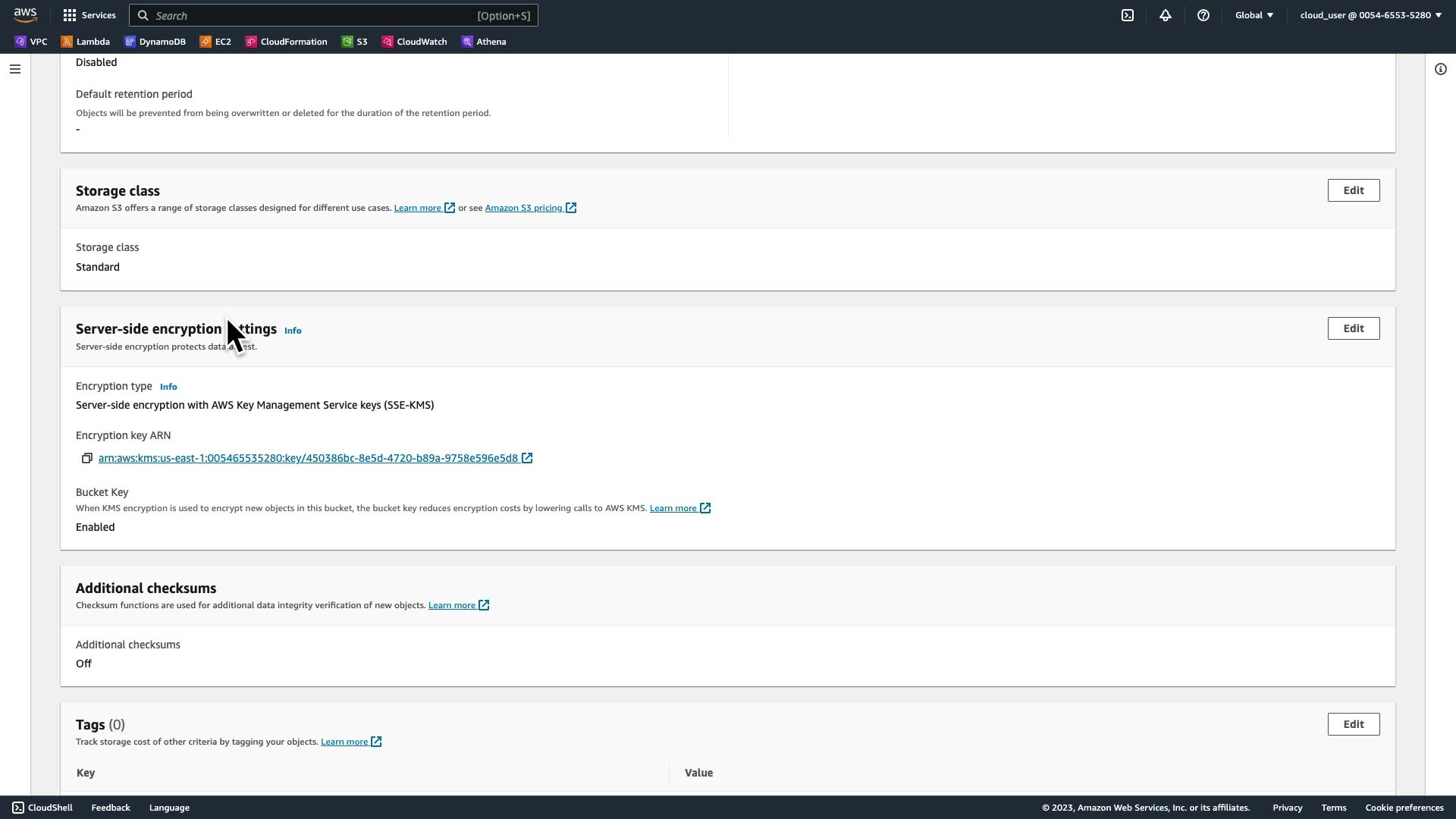The width and height of the screenshot is (1456, 819).
Task: Expand the Global region dropdown
Action: [1254, 15]
